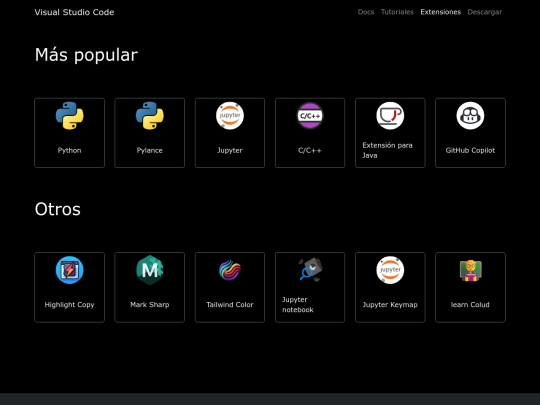Viewport: 540px width, 405px height.
Task: Click the learn Colud label
Action: pyautogui.click(x=470, y=305)
